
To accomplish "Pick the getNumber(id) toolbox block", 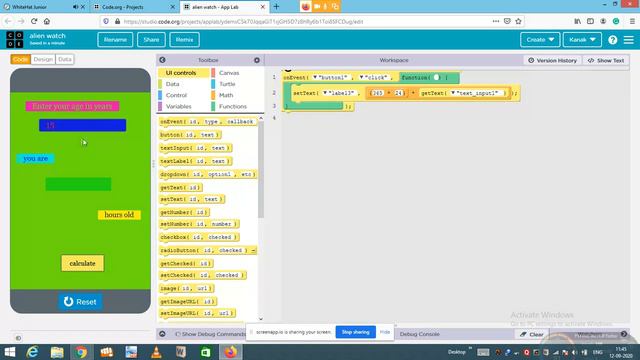I will [x=184, y=212].
